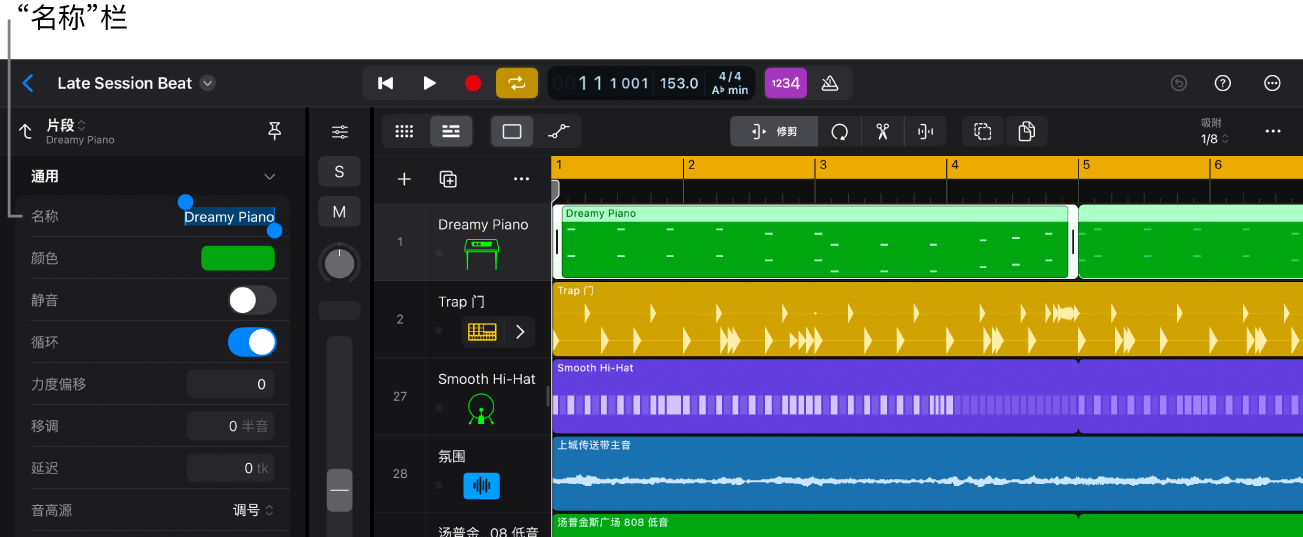Image resolution: width=1303 pixels, height=537 pixels.
Task: Disable the 循环 loop switch
Action: pos(252,342)
